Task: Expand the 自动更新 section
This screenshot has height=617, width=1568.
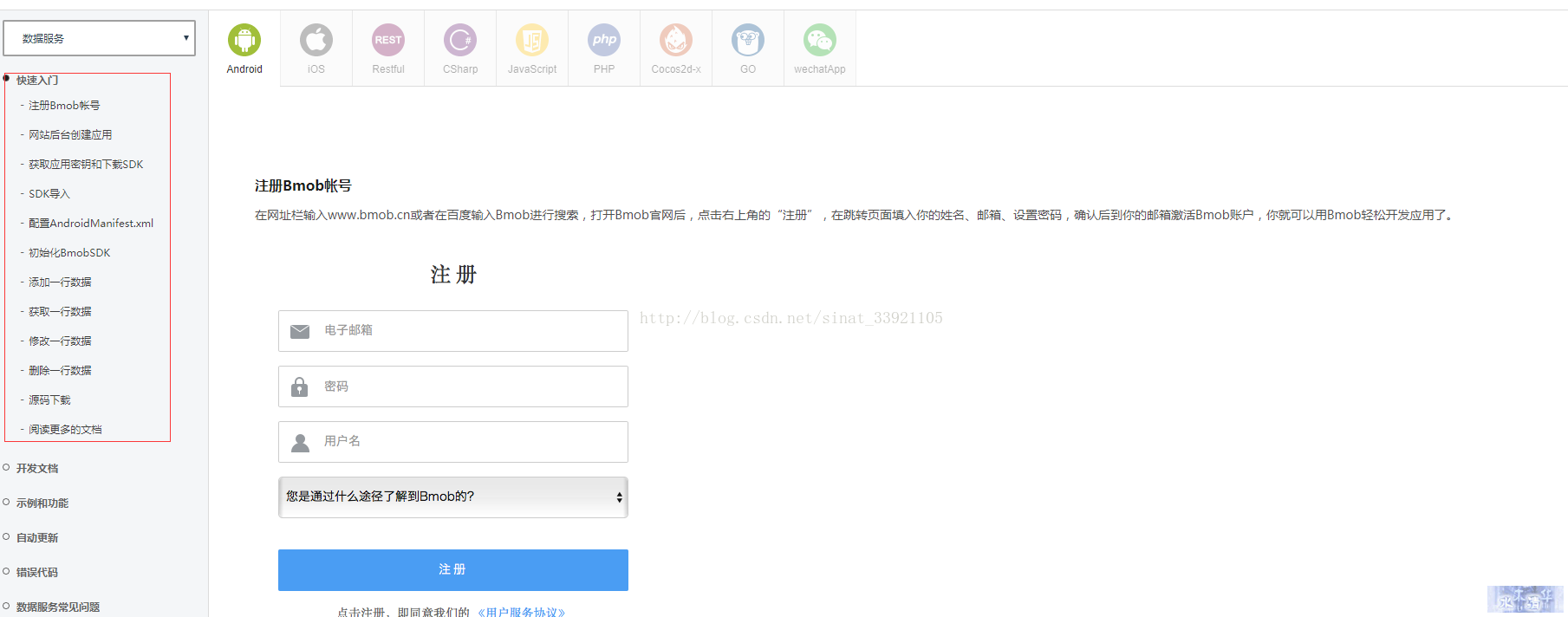Action: click(x=37, y=537)
